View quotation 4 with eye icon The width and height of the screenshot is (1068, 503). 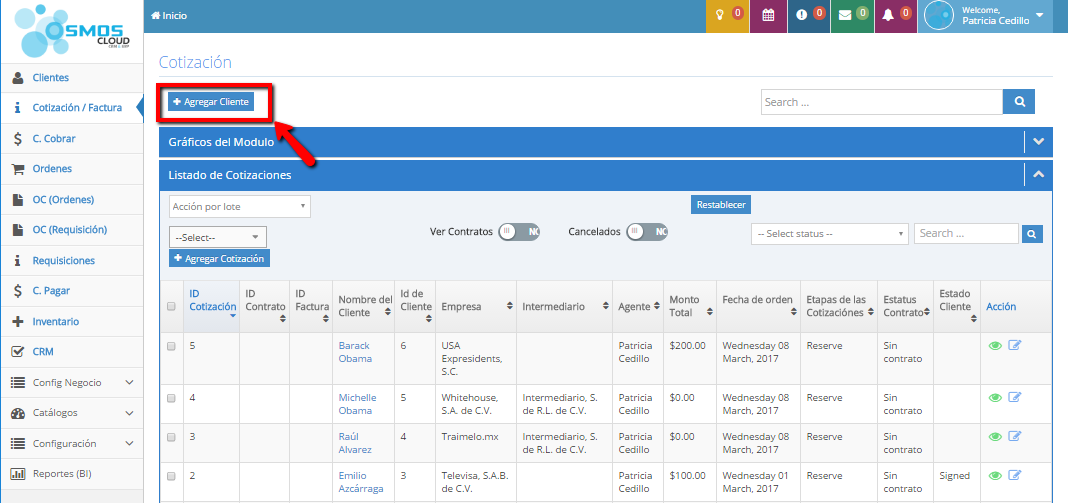click(x=995, y=397)
